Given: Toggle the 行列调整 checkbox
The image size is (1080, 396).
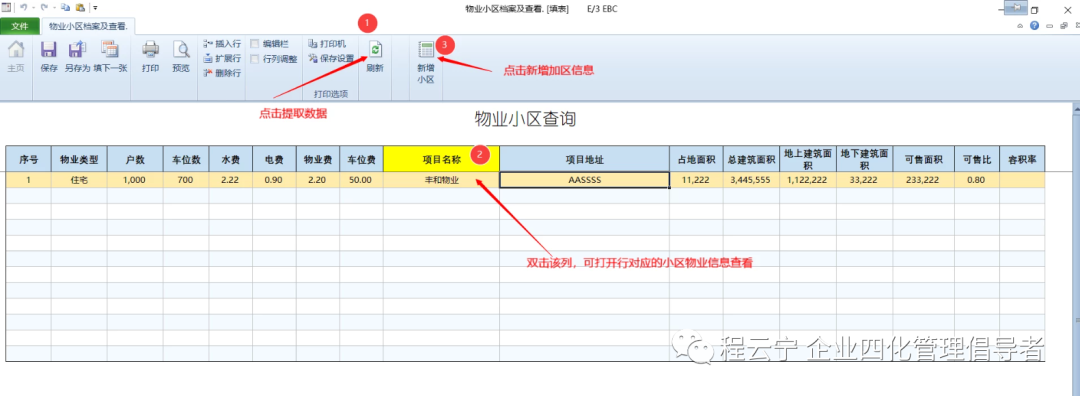Looking at the screenshot, I should pos(256,59).
